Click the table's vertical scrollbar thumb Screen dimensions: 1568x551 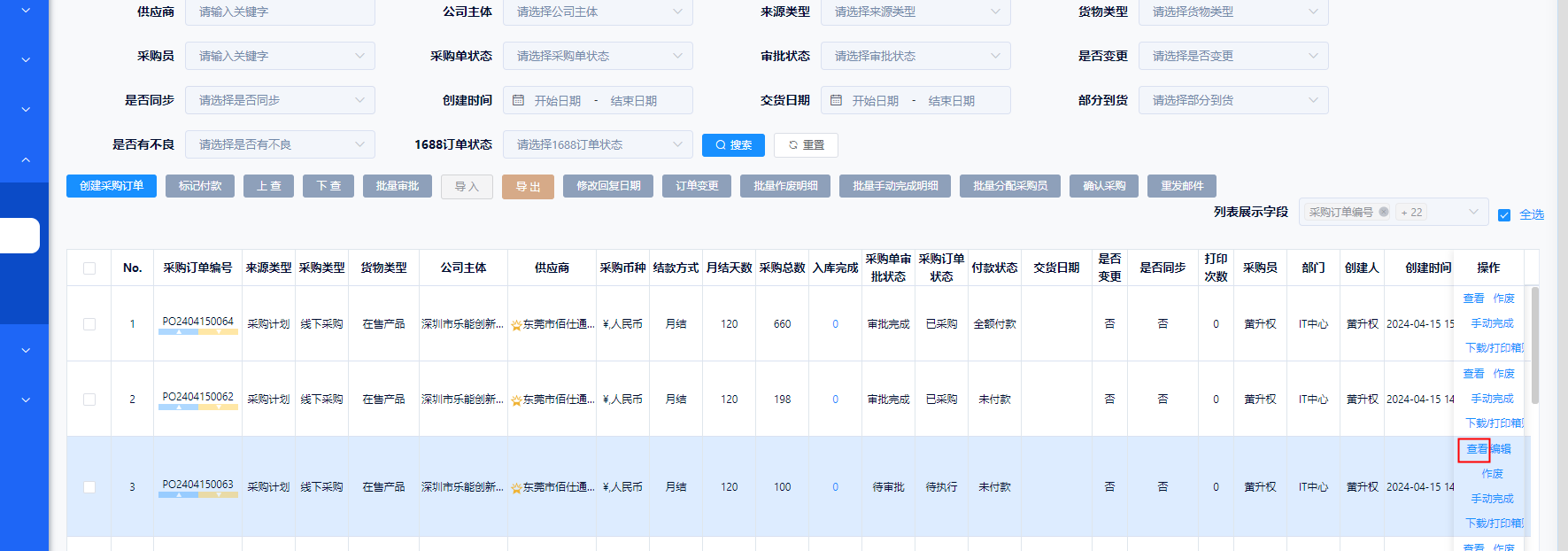(x=1535, y=345)
